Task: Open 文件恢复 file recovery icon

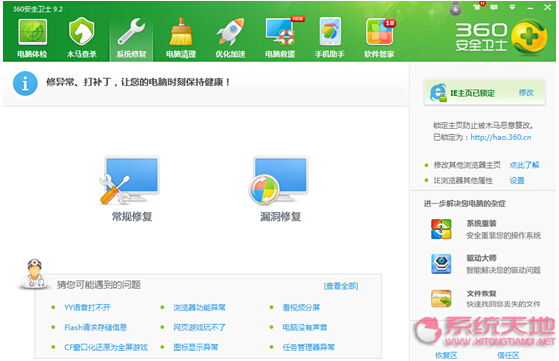Action: point(441,298)
